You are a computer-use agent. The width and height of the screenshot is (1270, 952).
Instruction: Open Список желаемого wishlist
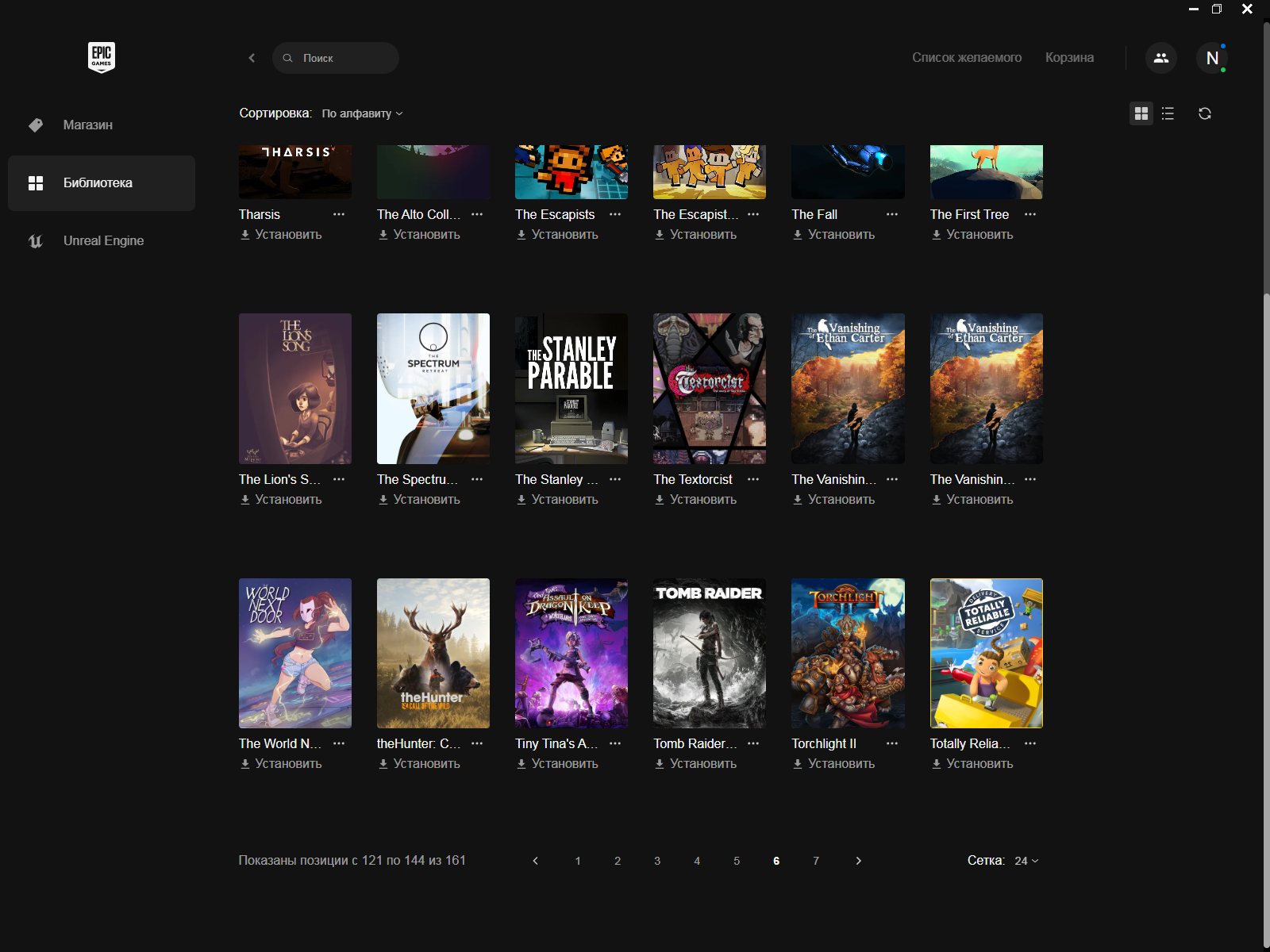967,57
